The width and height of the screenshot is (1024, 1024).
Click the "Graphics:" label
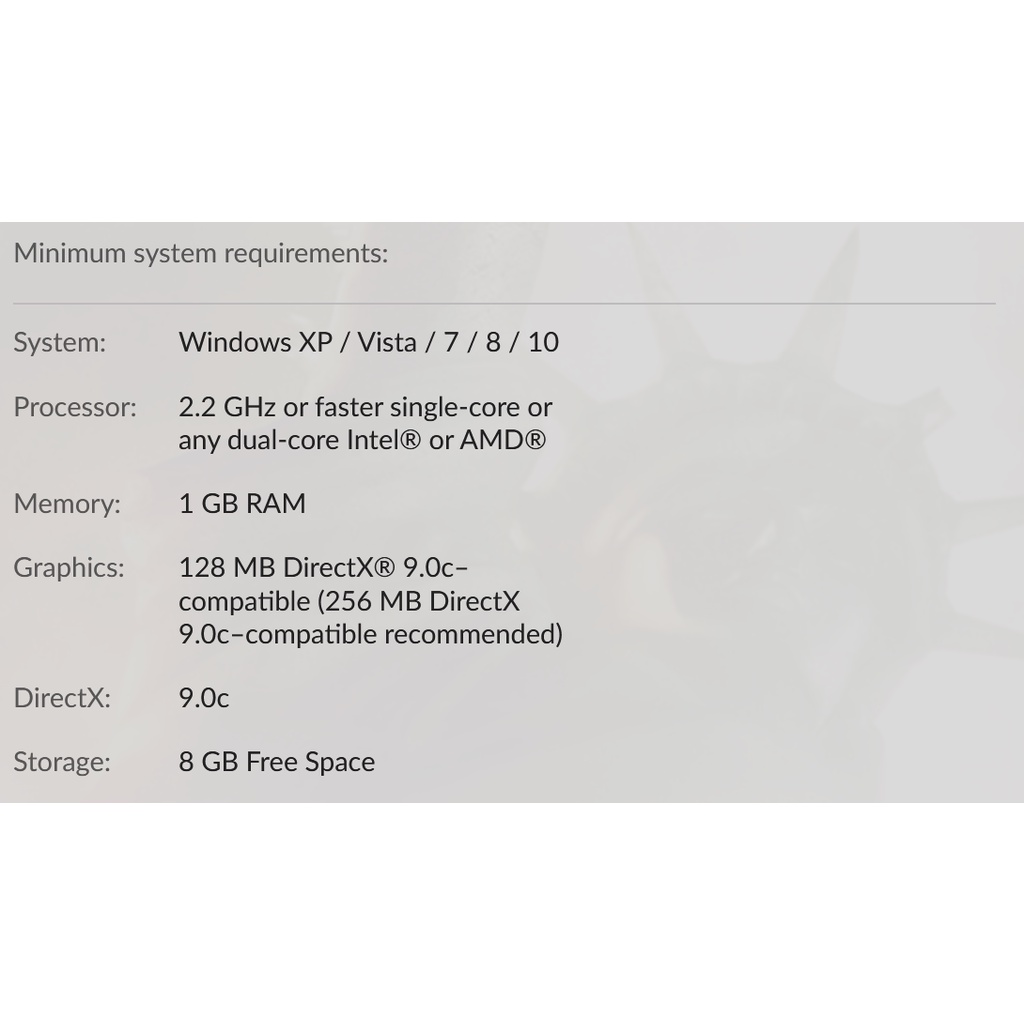click(69, 568)
